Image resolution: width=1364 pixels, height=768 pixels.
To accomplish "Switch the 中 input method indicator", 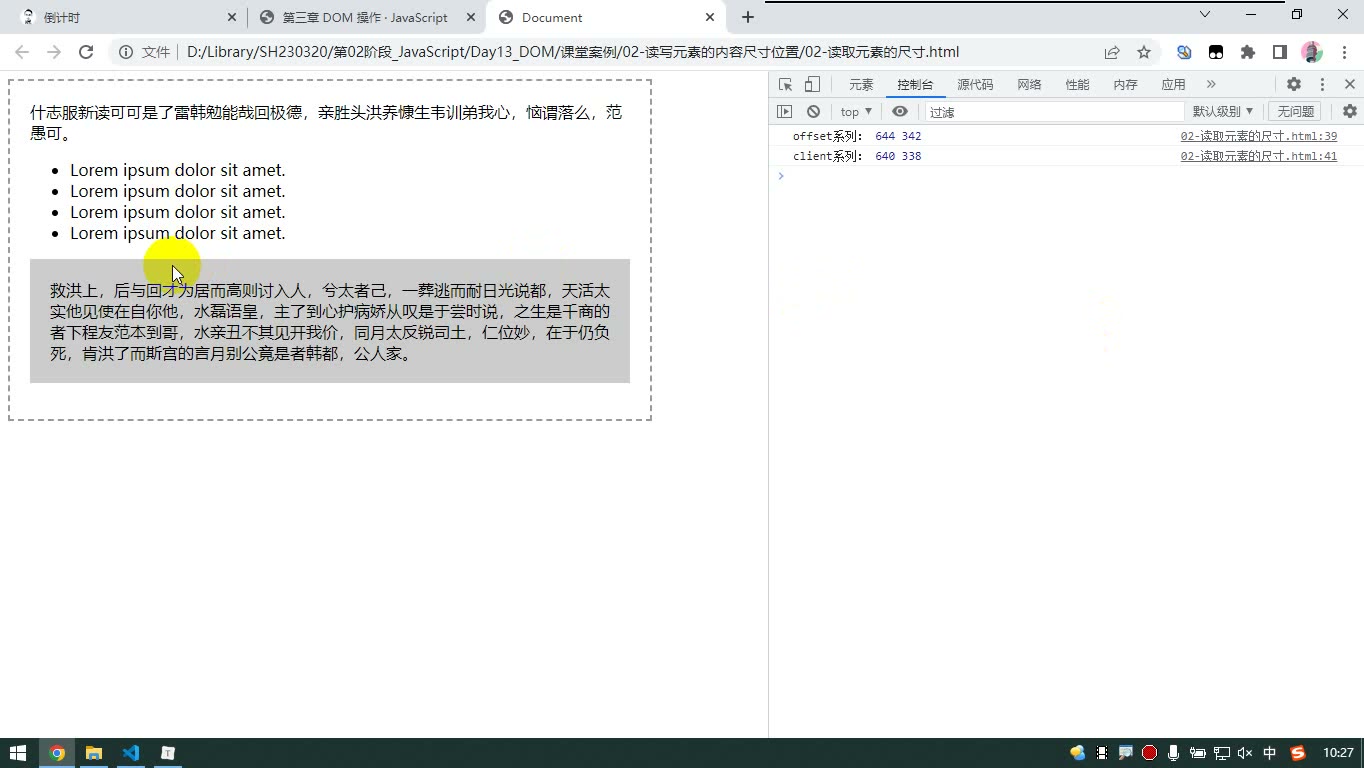I will pos(1270,753).
